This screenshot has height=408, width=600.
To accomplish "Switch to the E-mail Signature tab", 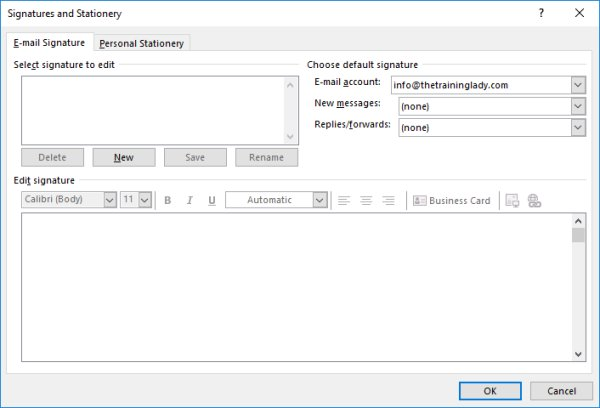I will (49, 43).
